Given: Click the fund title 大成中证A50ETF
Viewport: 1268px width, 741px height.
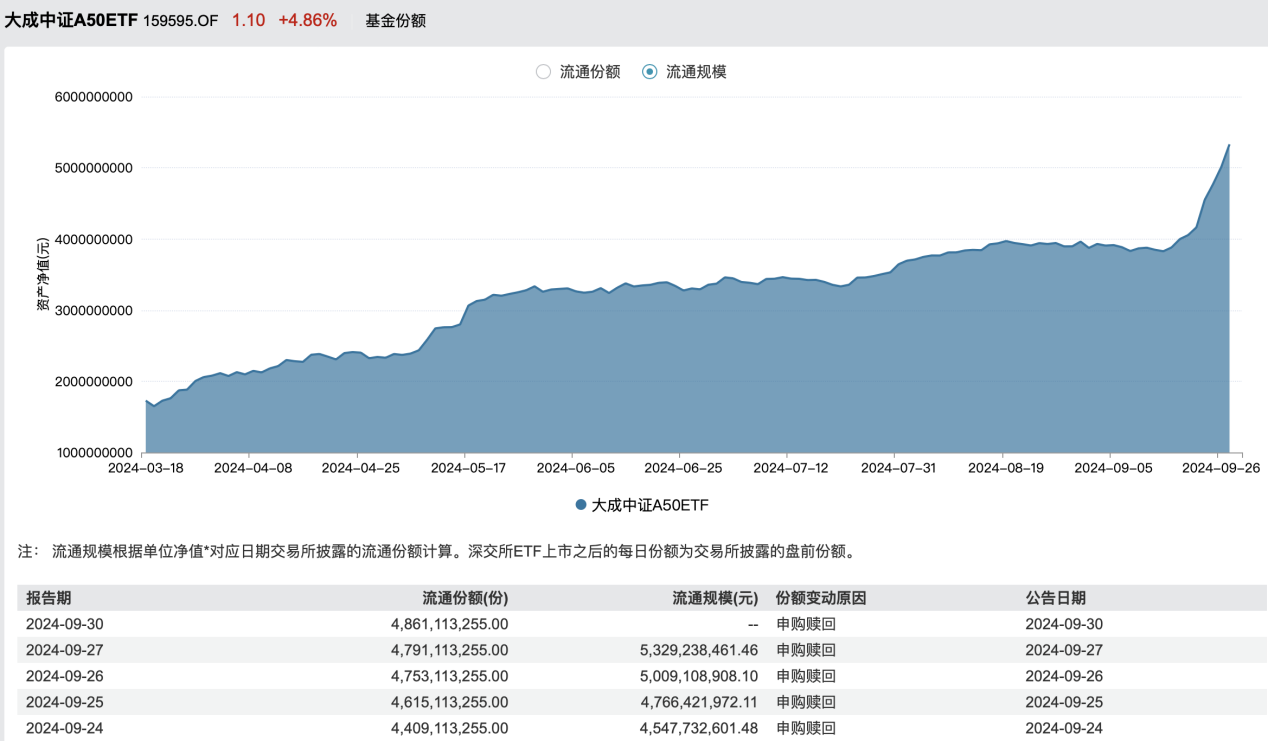Looking at the screenshot, I should coord(71,20).
